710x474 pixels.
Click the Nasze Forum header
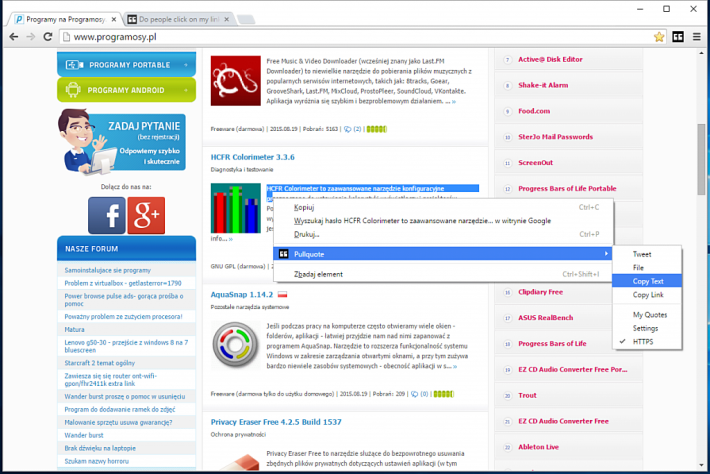tap(126, 249)
